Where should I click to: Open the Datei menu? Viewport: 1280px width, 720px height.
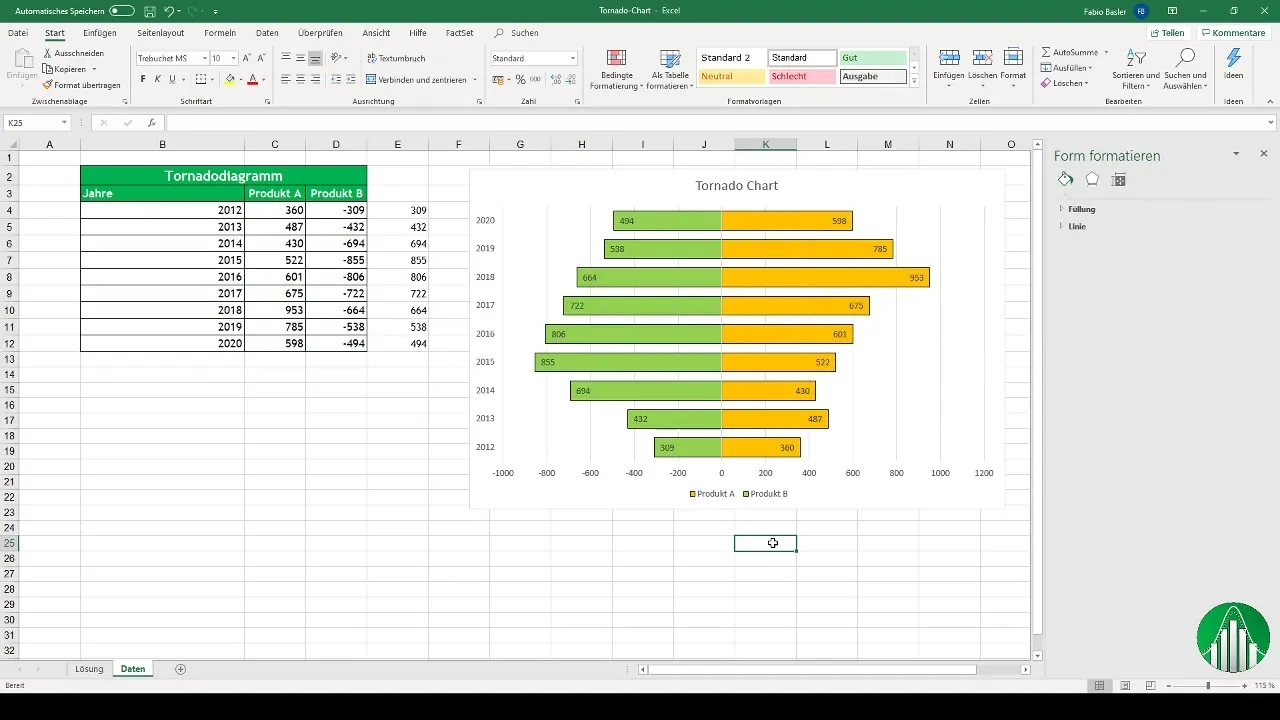pos(18,33)
